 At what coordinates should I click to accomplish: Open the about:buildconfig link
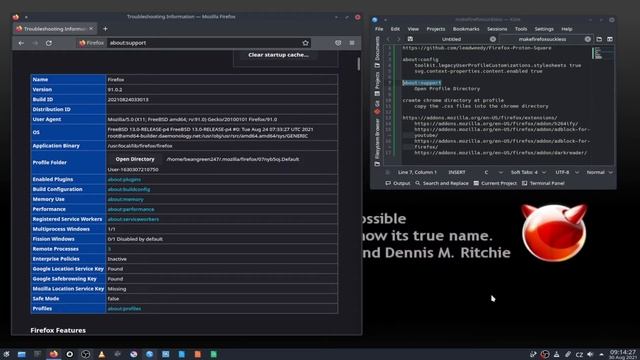[129, 189]
